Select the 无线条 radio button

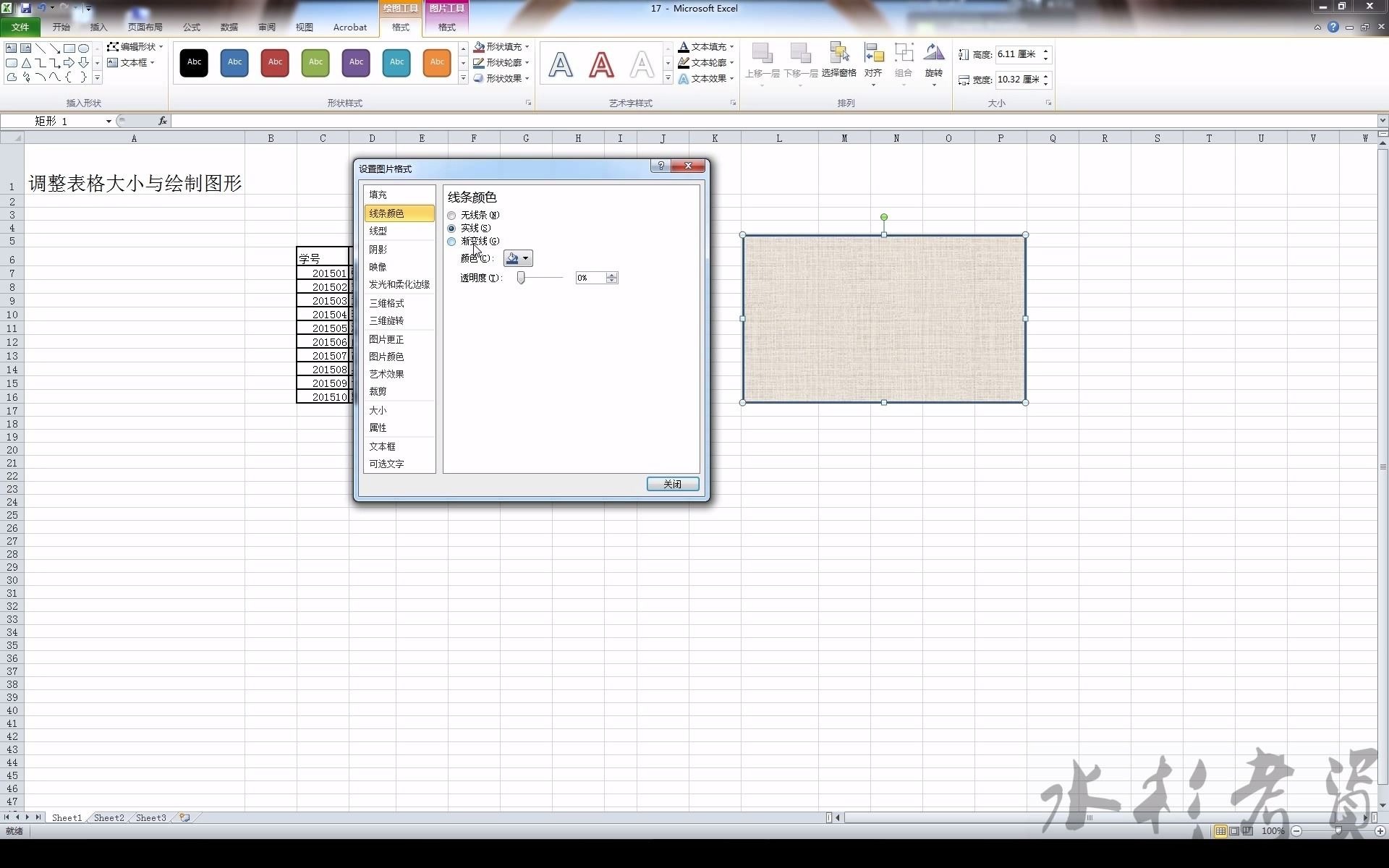[x=452, y=215]
